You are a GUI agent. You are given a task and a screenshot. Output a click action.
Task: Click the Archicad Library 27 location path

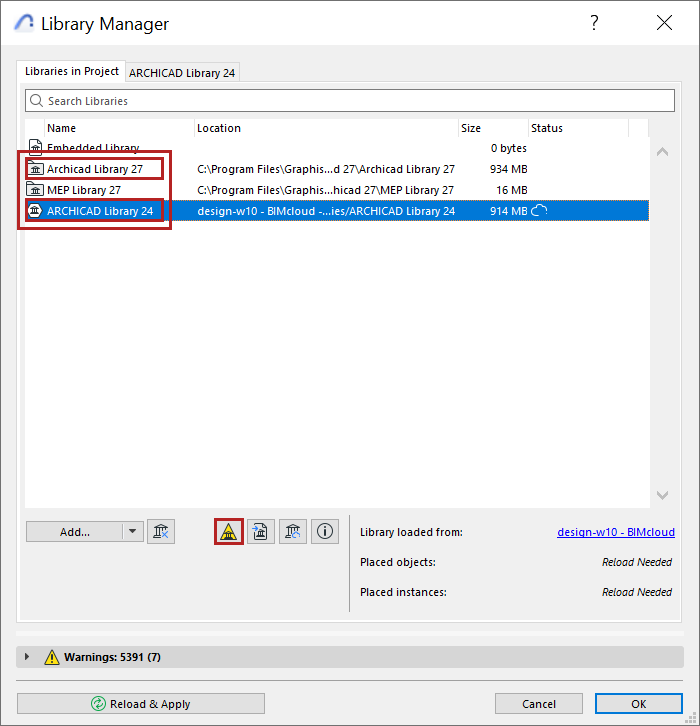[x=326, y=169]
